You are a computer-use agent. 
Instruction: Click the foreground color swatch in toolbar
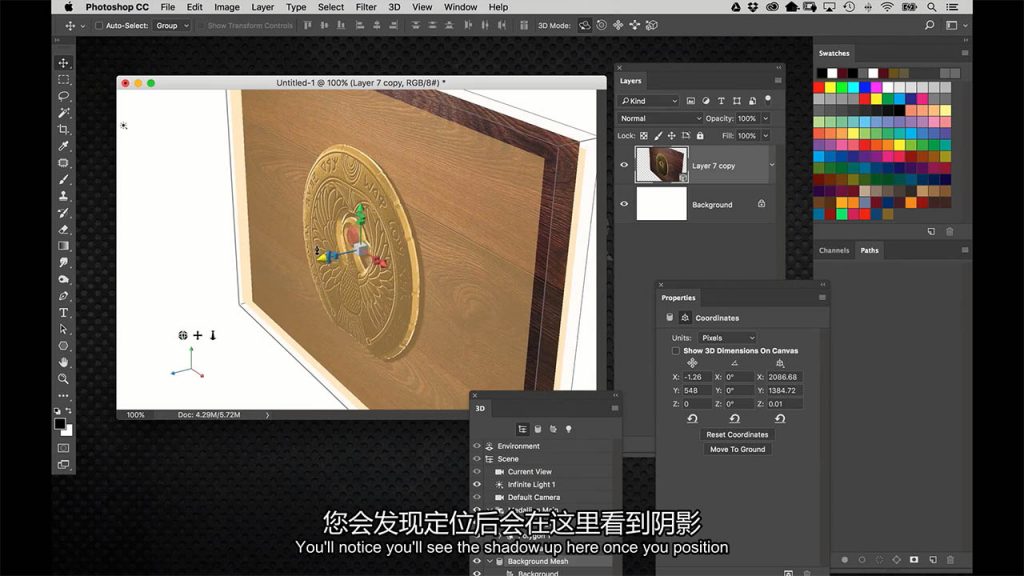tap(60, 424)
